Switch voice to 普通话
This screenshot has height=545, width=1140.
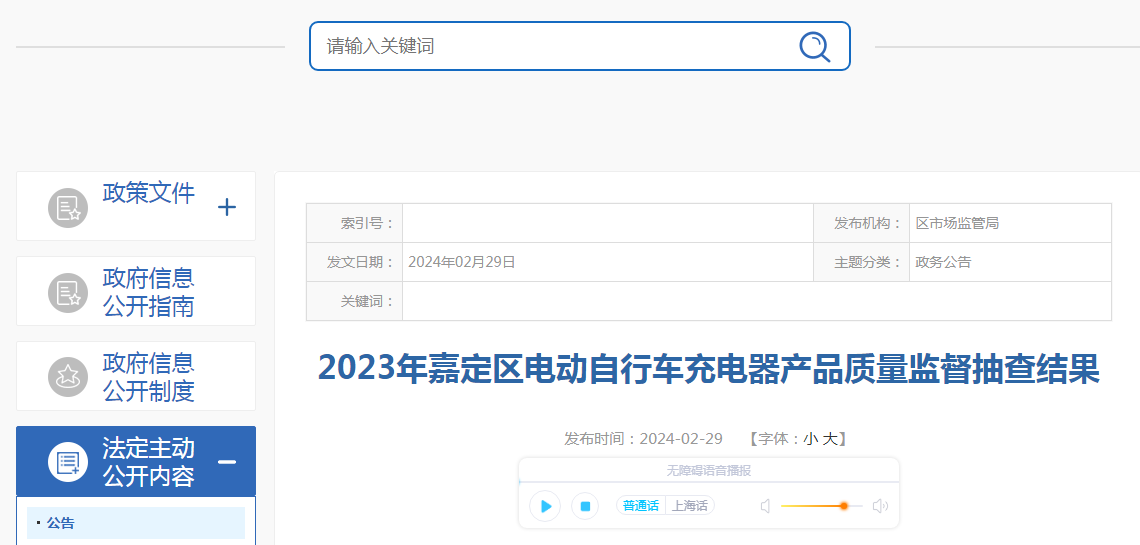[641, 506]
